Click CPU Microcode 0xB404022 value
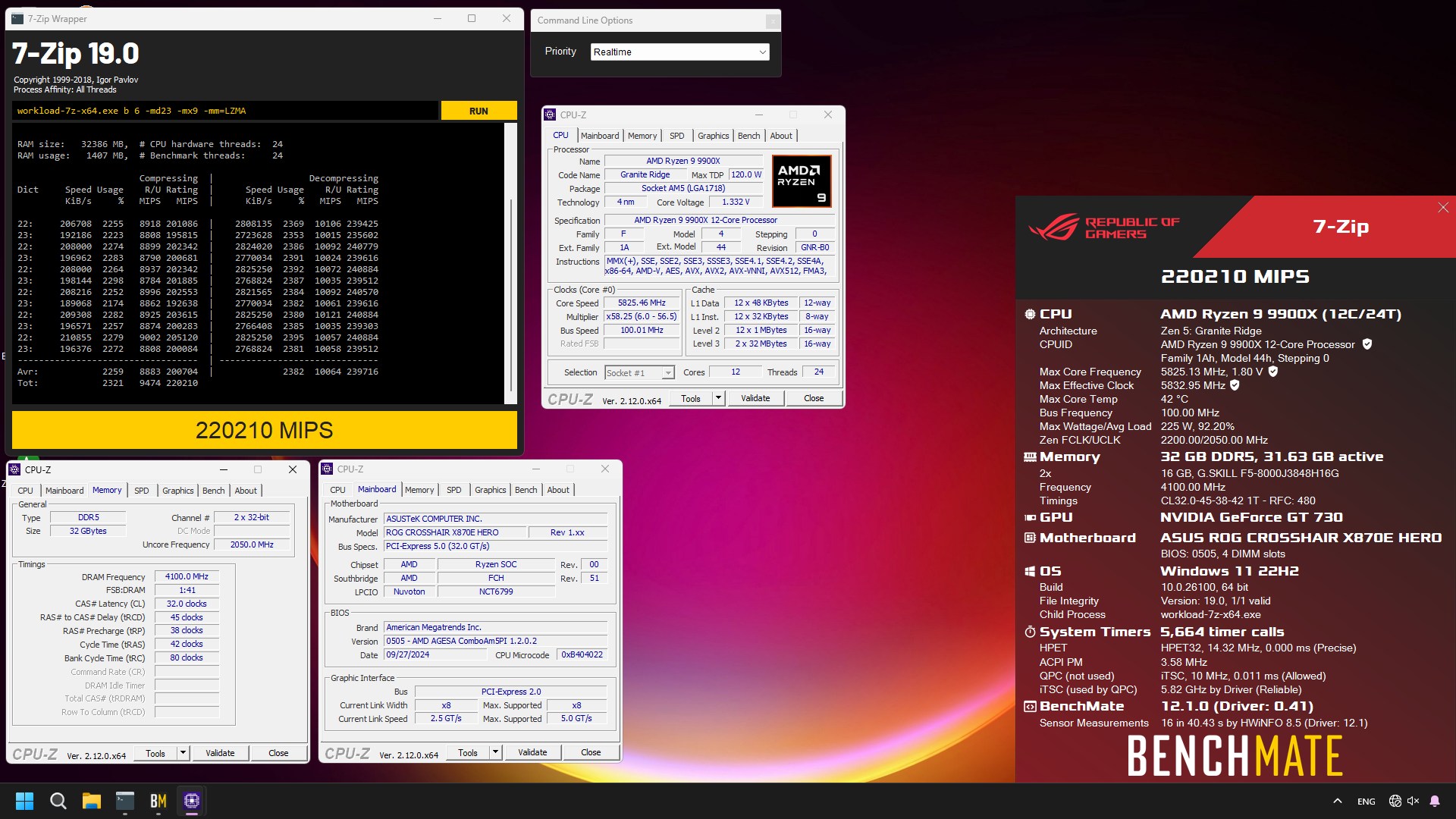Screen dimensions: 1456x819 point(582,654)
